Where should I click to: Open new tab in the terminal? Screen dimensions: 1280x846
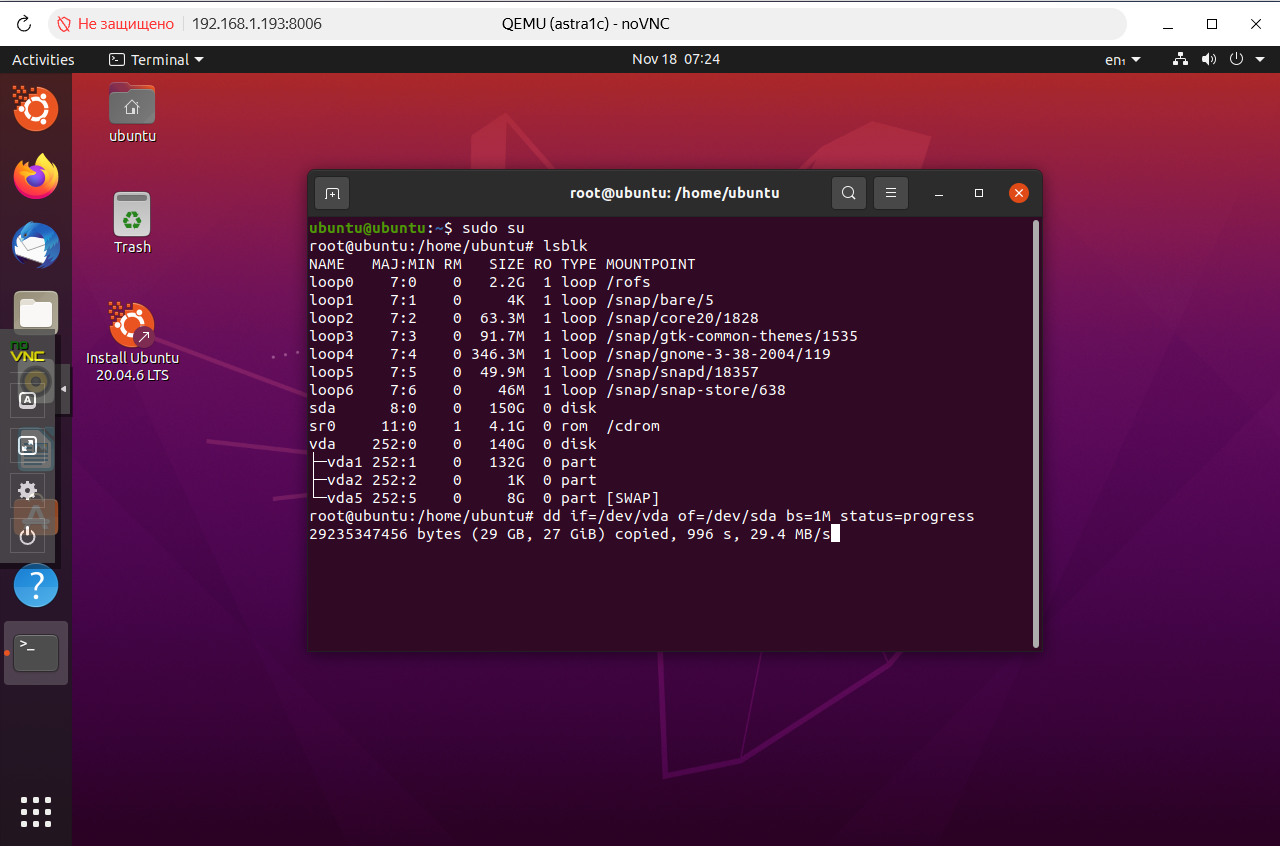(x=332, y=193)
